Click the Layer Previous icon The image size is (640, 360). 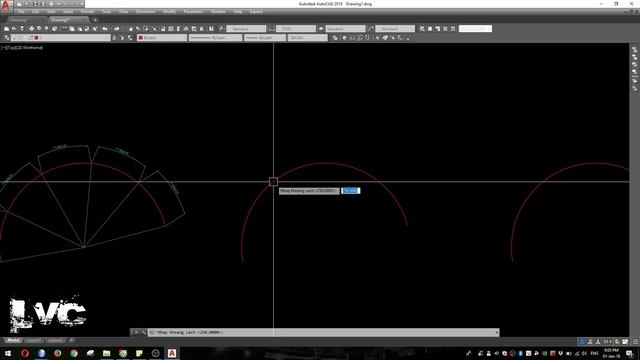pyautogui.click(x=122, y=38)
